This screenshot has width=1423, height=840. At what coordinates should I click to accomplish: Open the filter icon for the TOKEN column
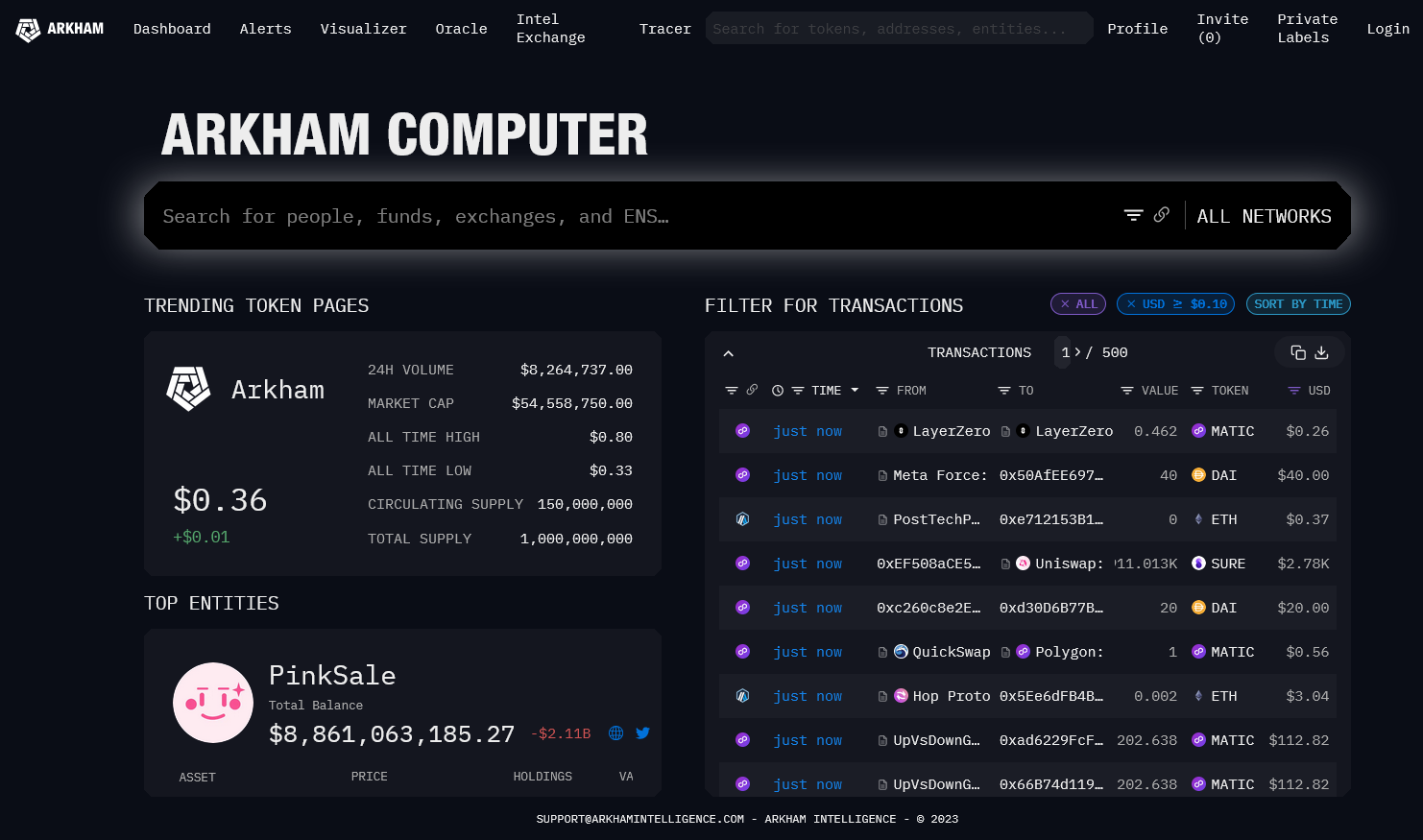tap(1197, 391)
